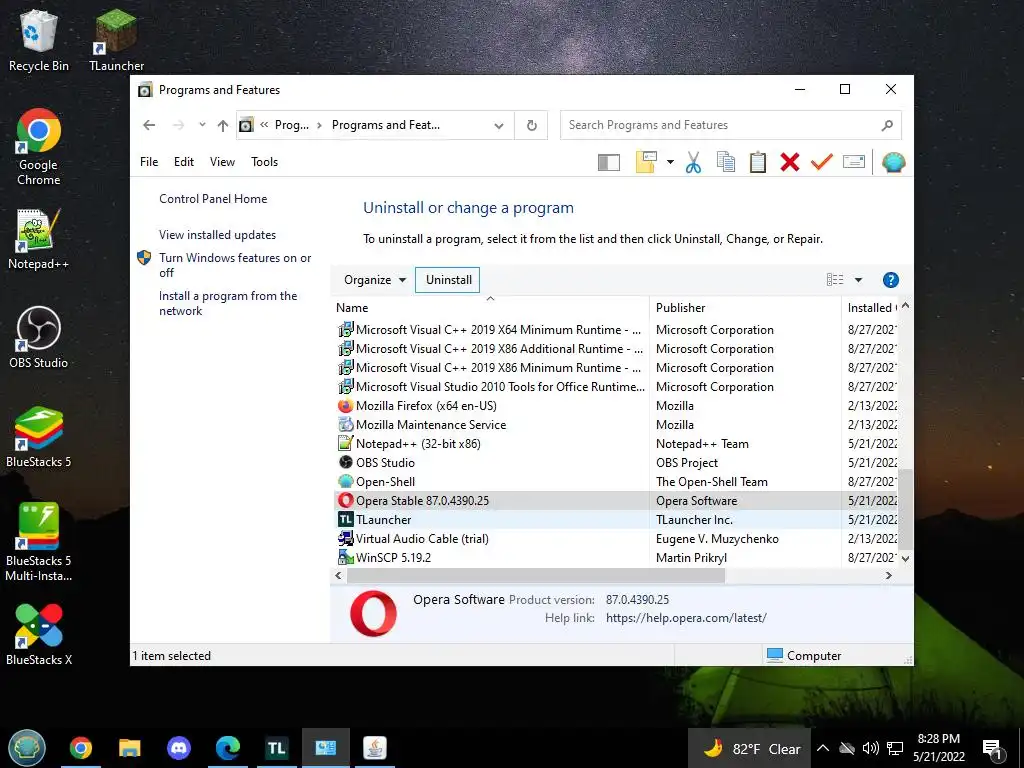Open Install a program from the network
The image size is (1024, 768).
tap(228, 304)
